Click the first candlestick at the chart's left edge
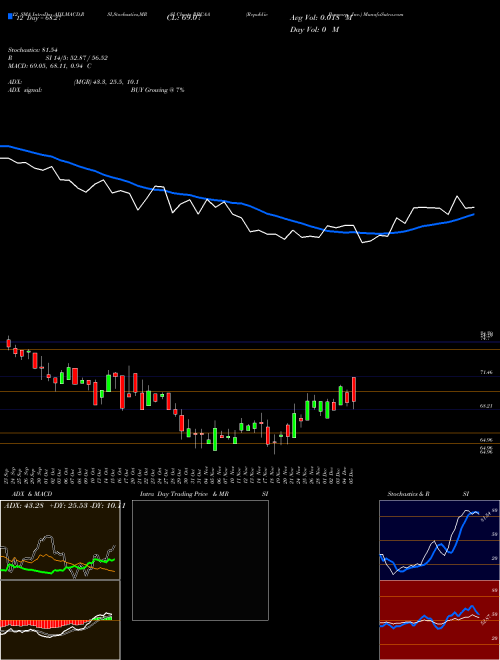500x660 pixels. 8,343
